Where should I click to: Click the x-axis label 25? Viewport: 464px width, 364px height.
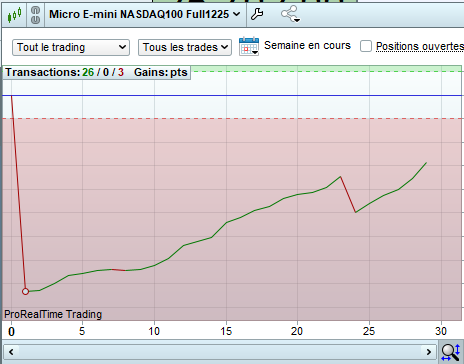tap(369, 331)
